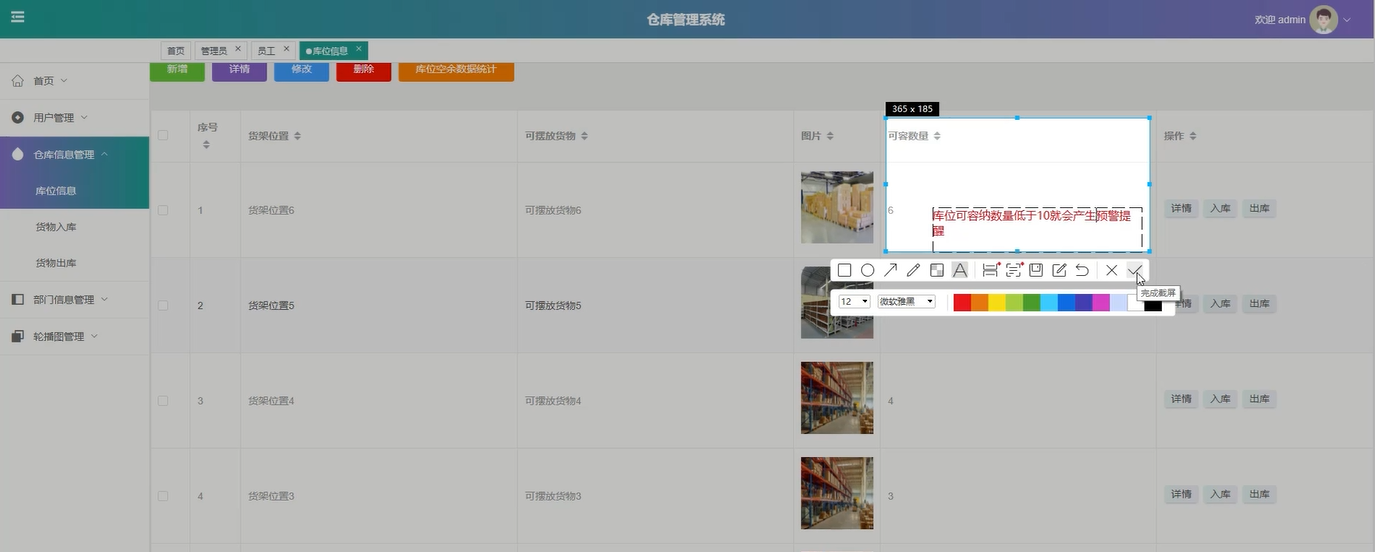Open the thumbnail image of 货架位置6

point(837,207)
